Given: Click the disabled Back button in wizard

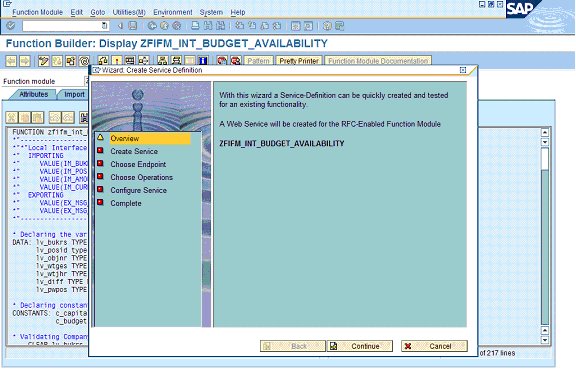Looking at the screenshot, I should click(x=293, y=346).
